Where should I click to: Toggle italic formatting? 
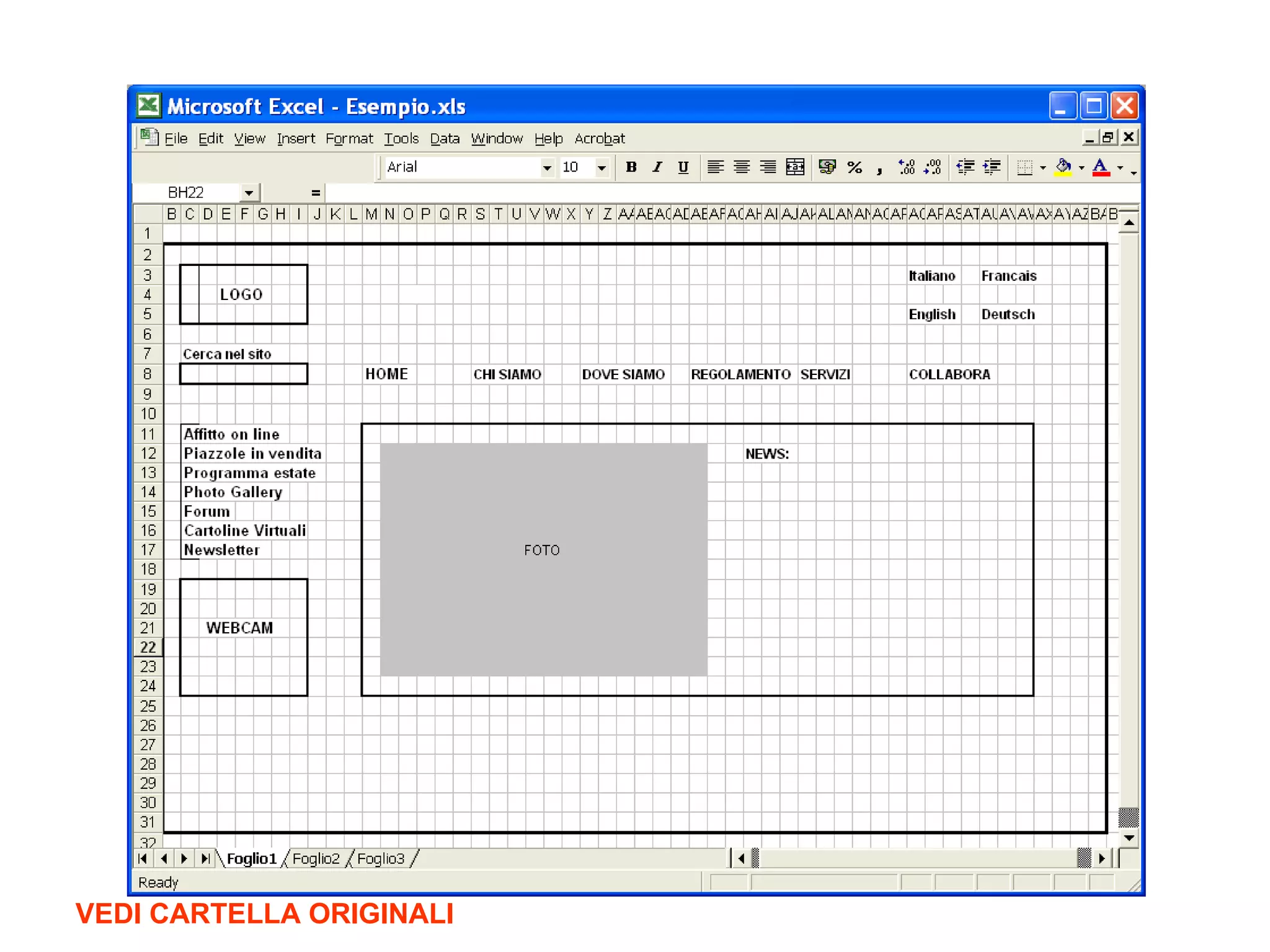coord(657,167)
